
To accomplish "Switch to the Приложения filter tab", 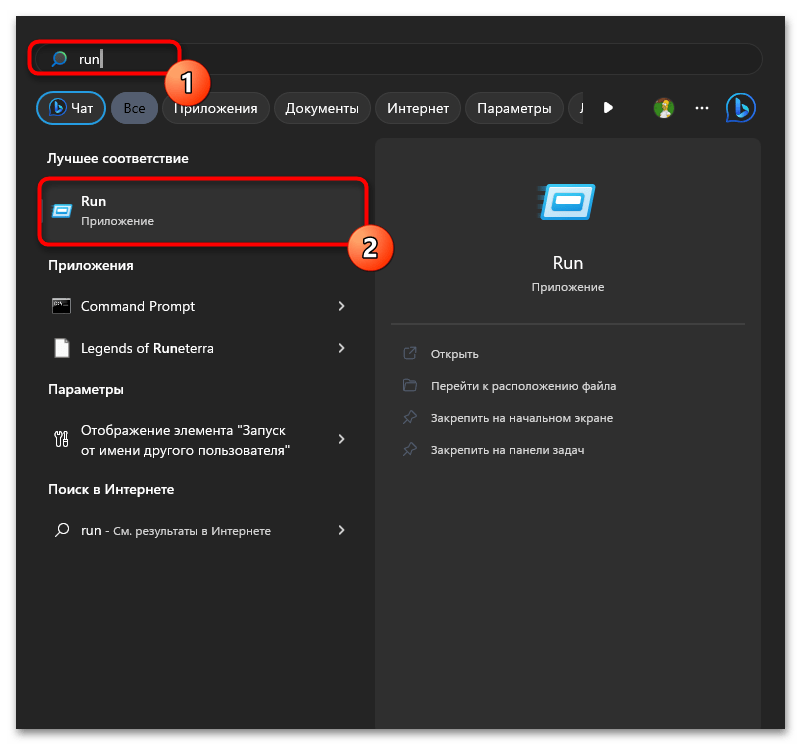I will point(216,108).
